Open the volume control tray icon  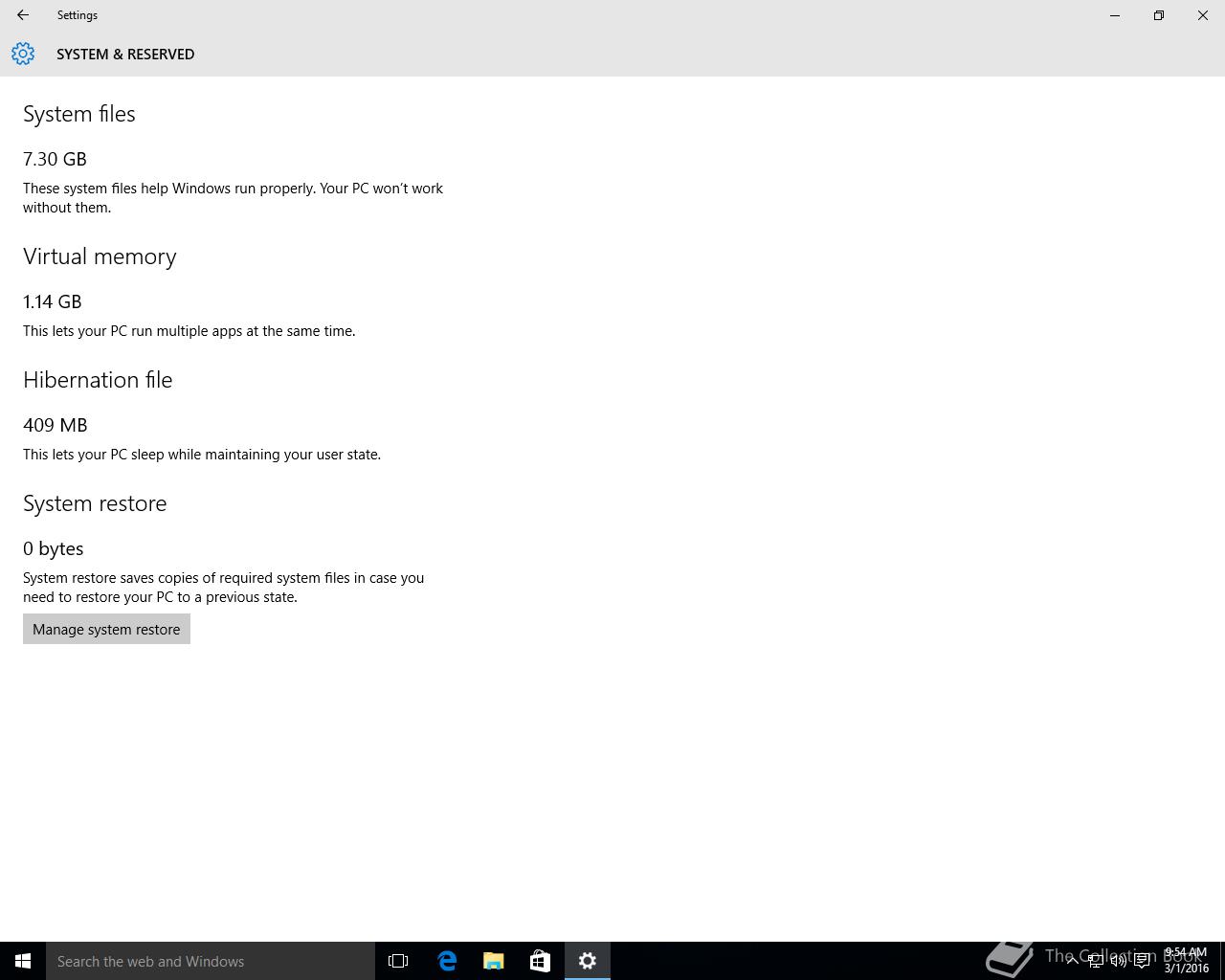tap(1119, 961)
